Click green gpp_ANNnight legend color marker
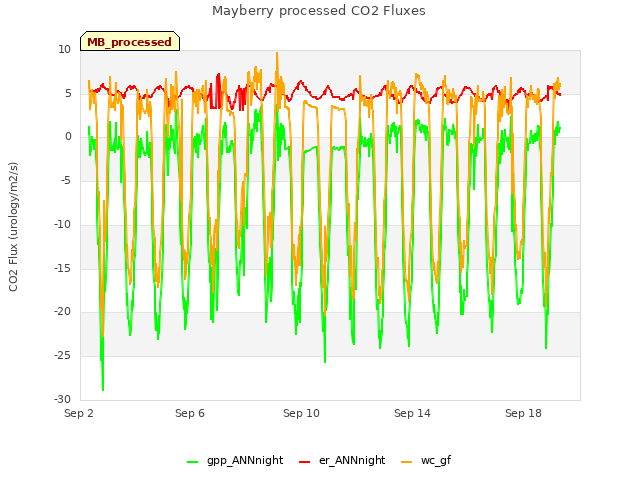The image size is (640, 480). pyautogui.click(x=193, y=462)
